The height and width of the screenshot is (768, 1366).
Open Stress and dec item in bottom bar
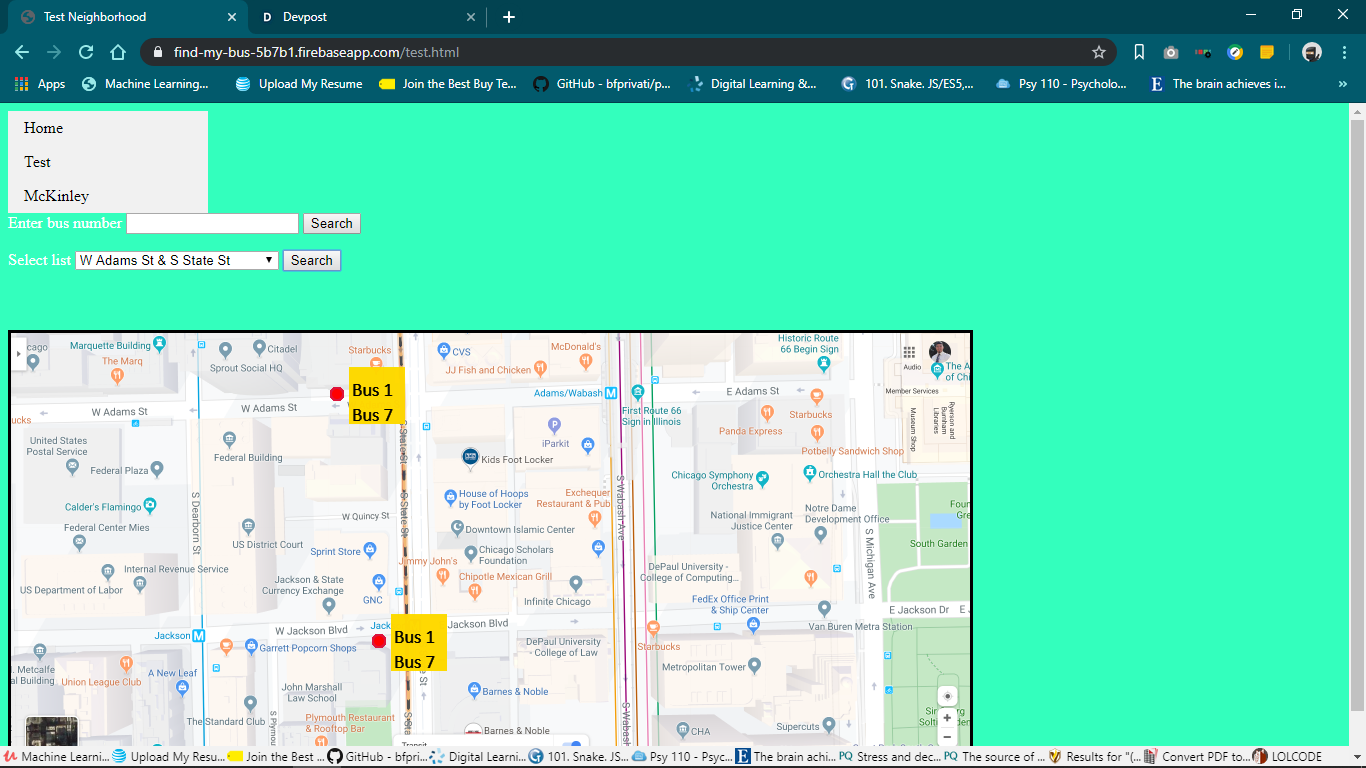tap(890, 757)
